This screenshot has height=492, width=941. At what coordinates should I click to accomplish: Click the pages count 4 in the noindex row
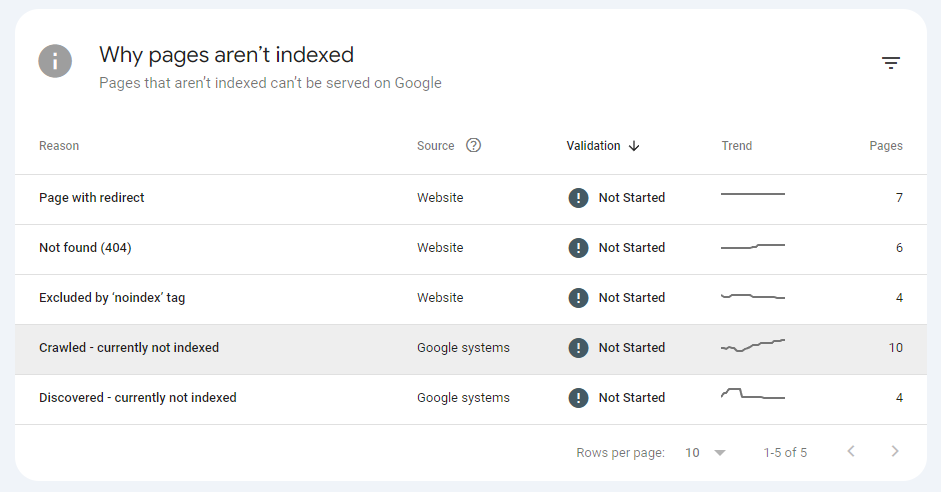tap(899, 298)
